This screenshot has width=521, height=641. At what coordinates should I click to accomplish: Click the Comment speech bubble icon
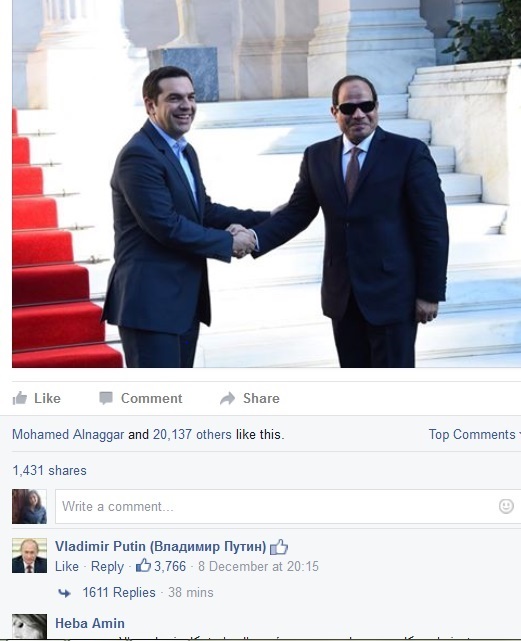click(106, 398)
